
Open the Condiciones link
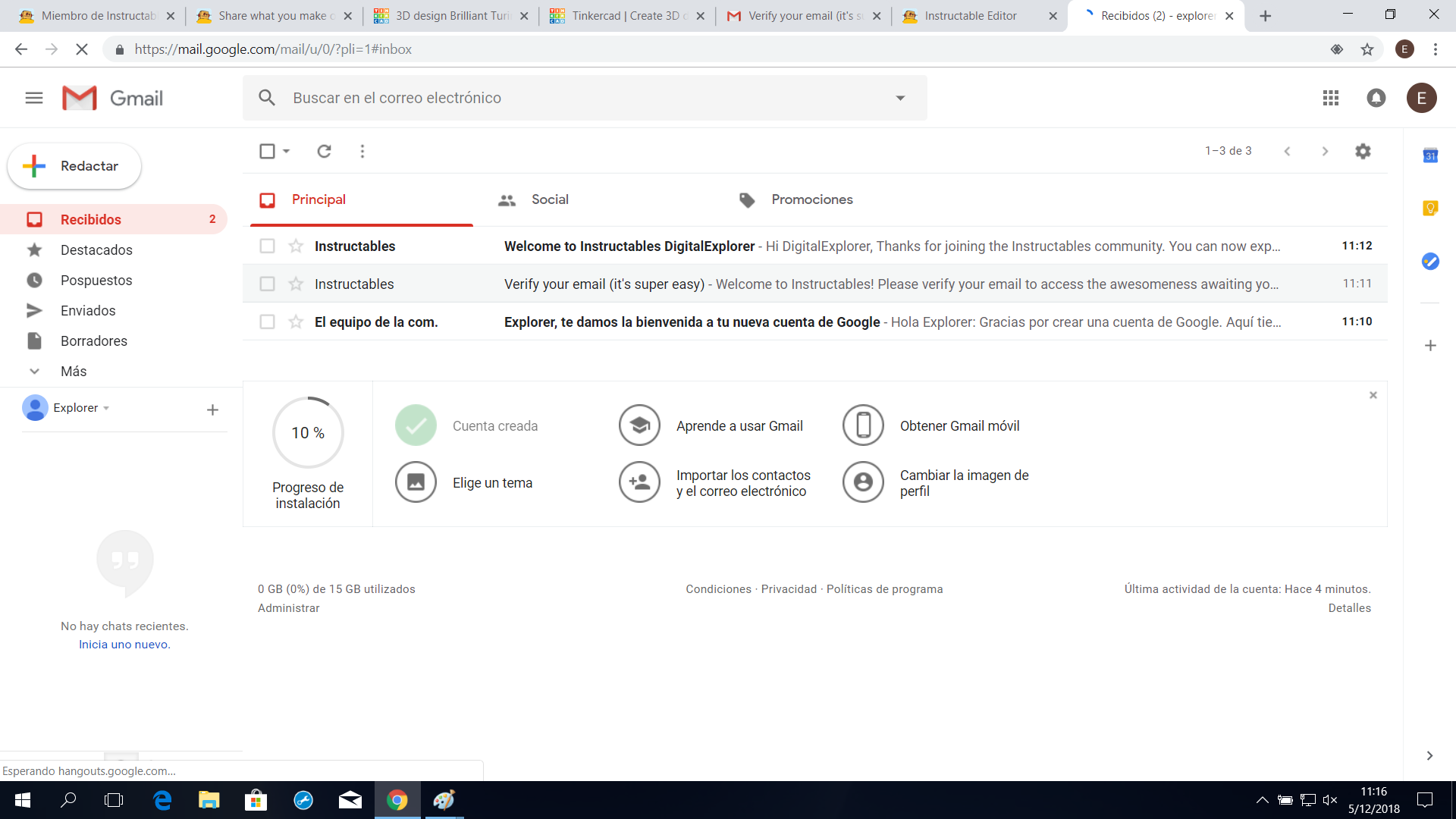(x=718, y=589)
